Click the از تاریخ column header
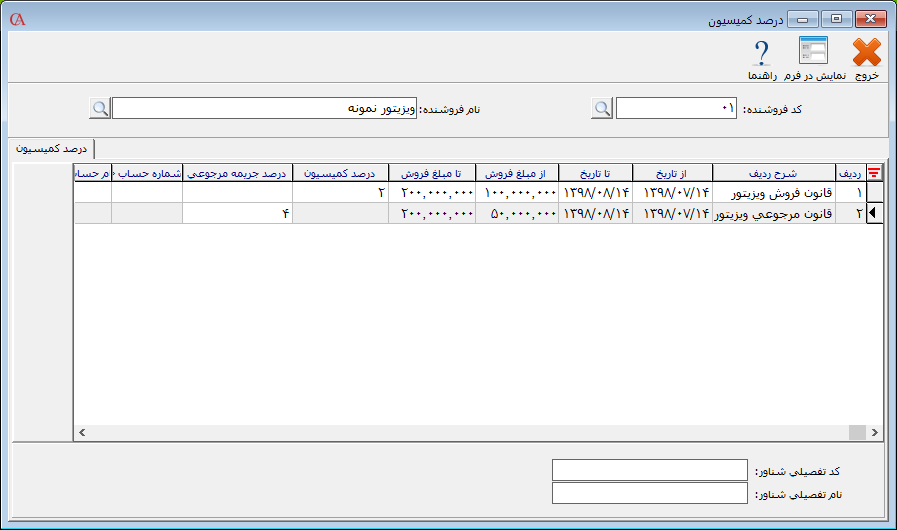The height and width of the screenshot is (530, 897). coord(672,173)
